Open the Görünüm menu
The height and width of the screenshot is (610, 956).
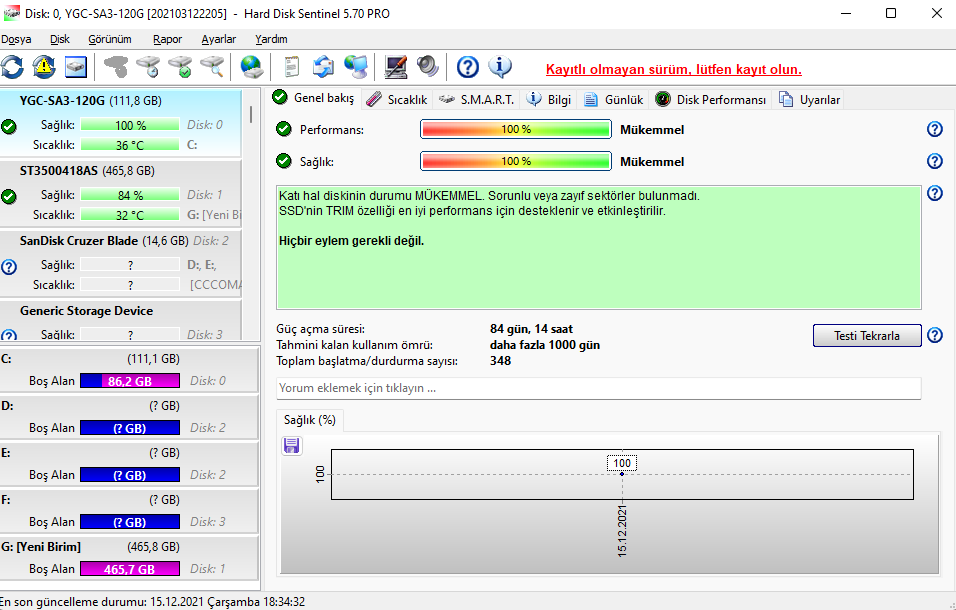(110, 39)
